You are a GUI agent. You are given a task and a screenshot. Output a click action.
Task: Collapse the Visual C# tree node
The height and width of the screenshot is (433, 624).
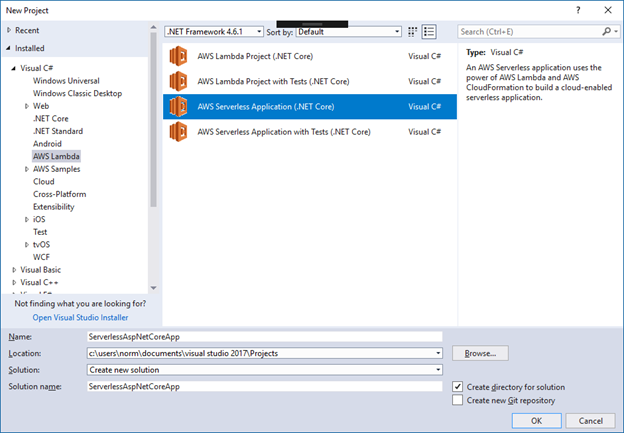click(x=14, y=68)
